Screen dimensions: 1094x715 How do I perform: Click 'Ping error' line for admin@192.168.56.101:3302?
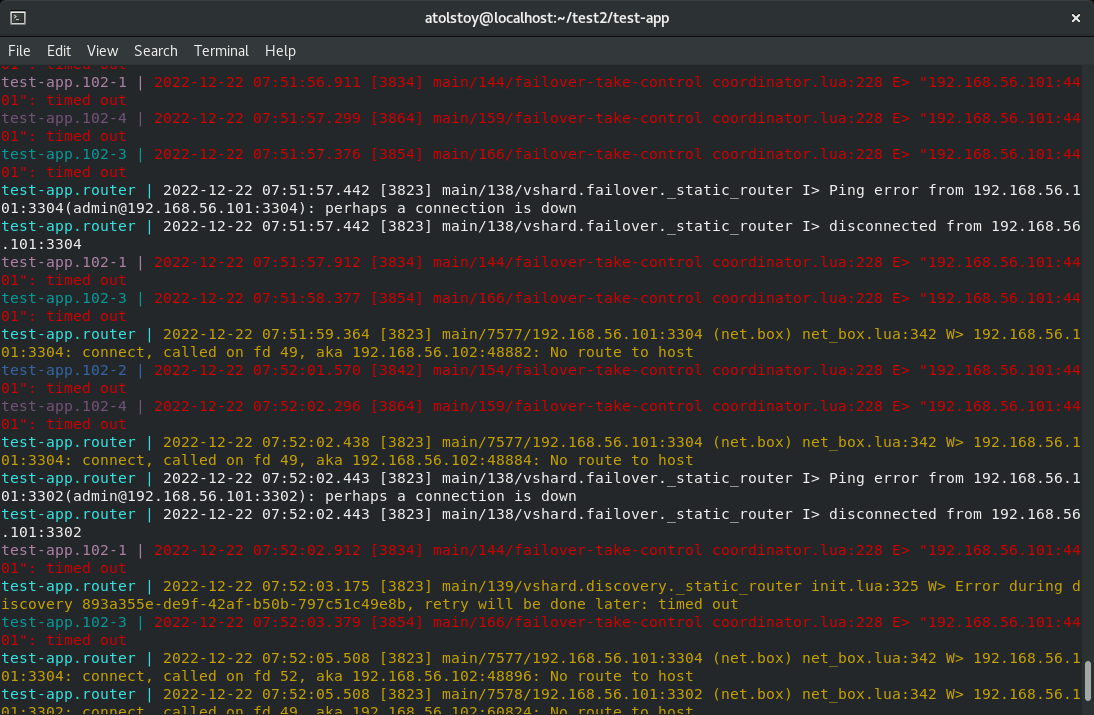(541, 487)
